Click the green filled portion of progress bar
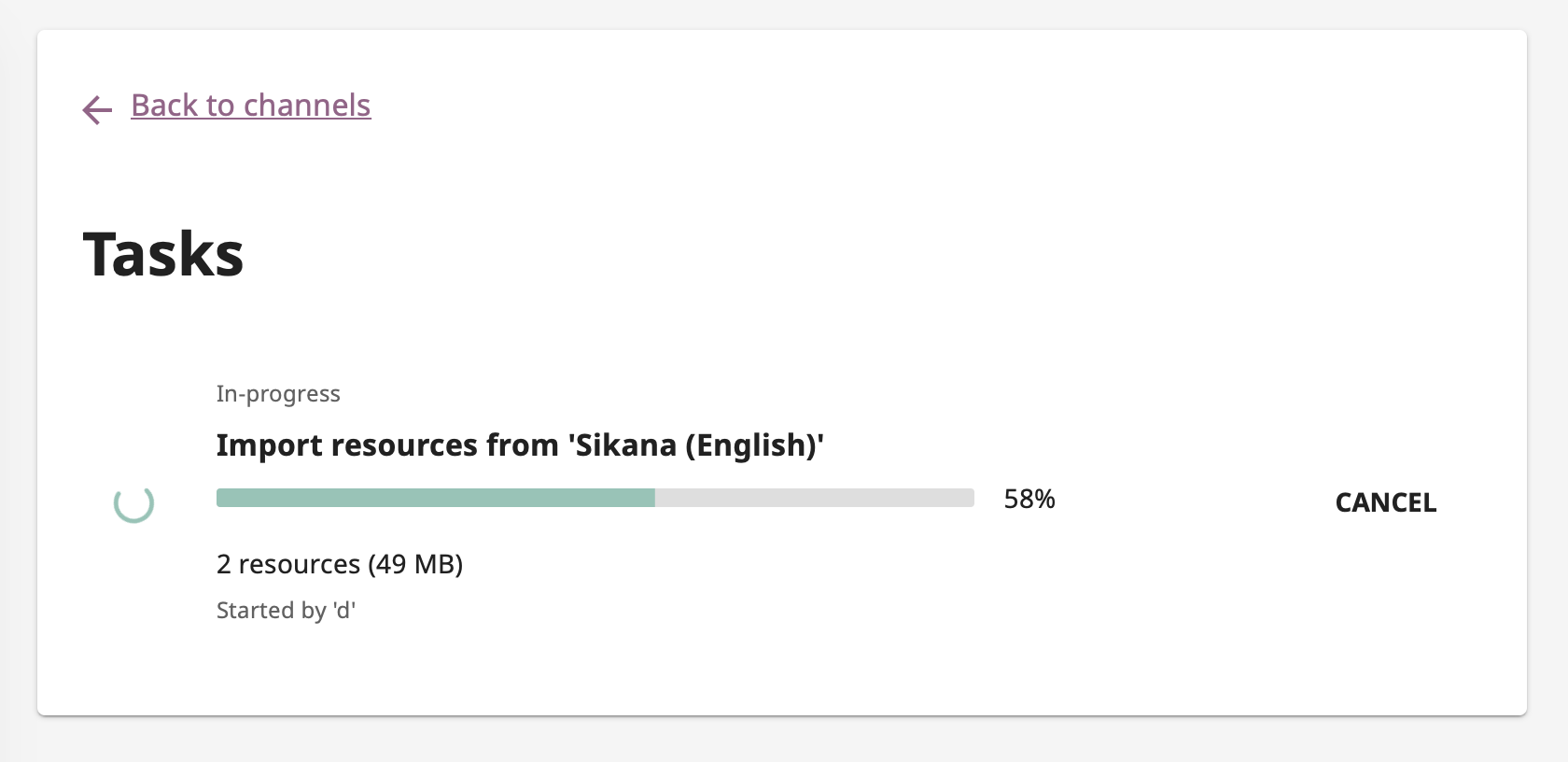Viewport: 1568px width, 762px height. point(429,499)
